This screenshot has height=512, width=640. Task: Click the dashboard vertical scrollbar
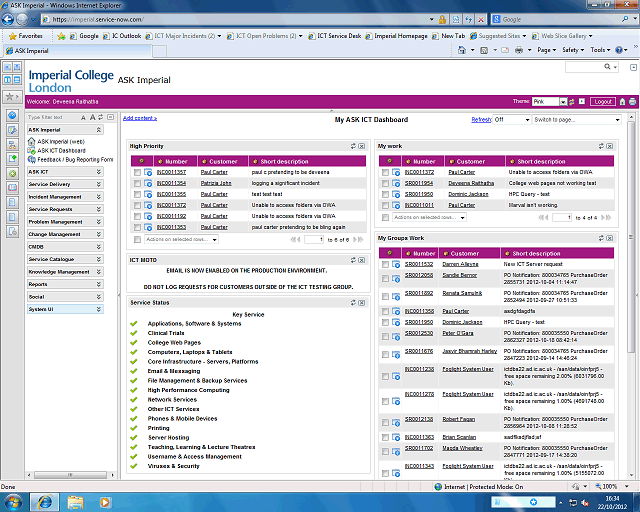632,300
